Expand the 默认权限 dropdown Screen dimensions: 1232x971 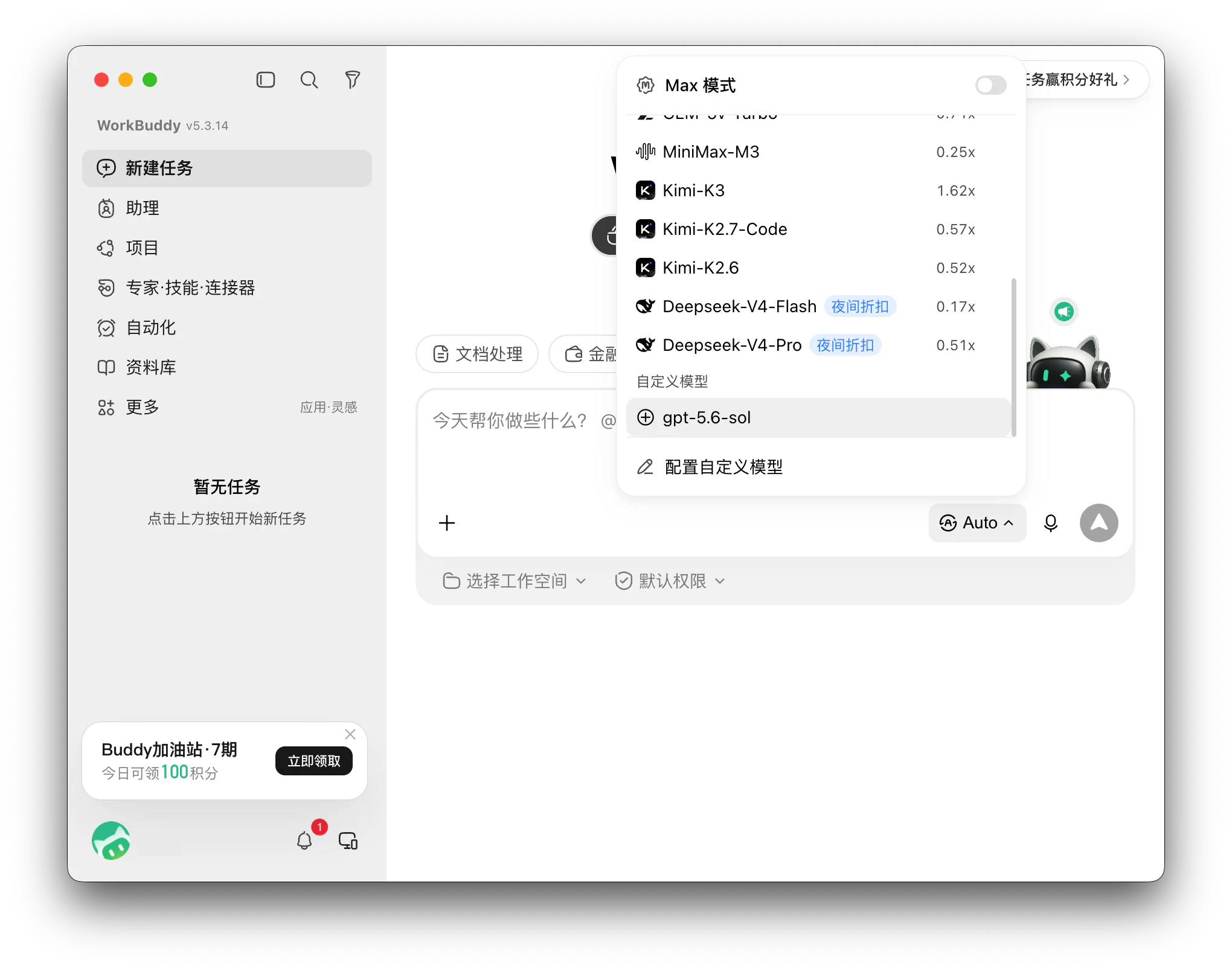(x=670, y=581)
